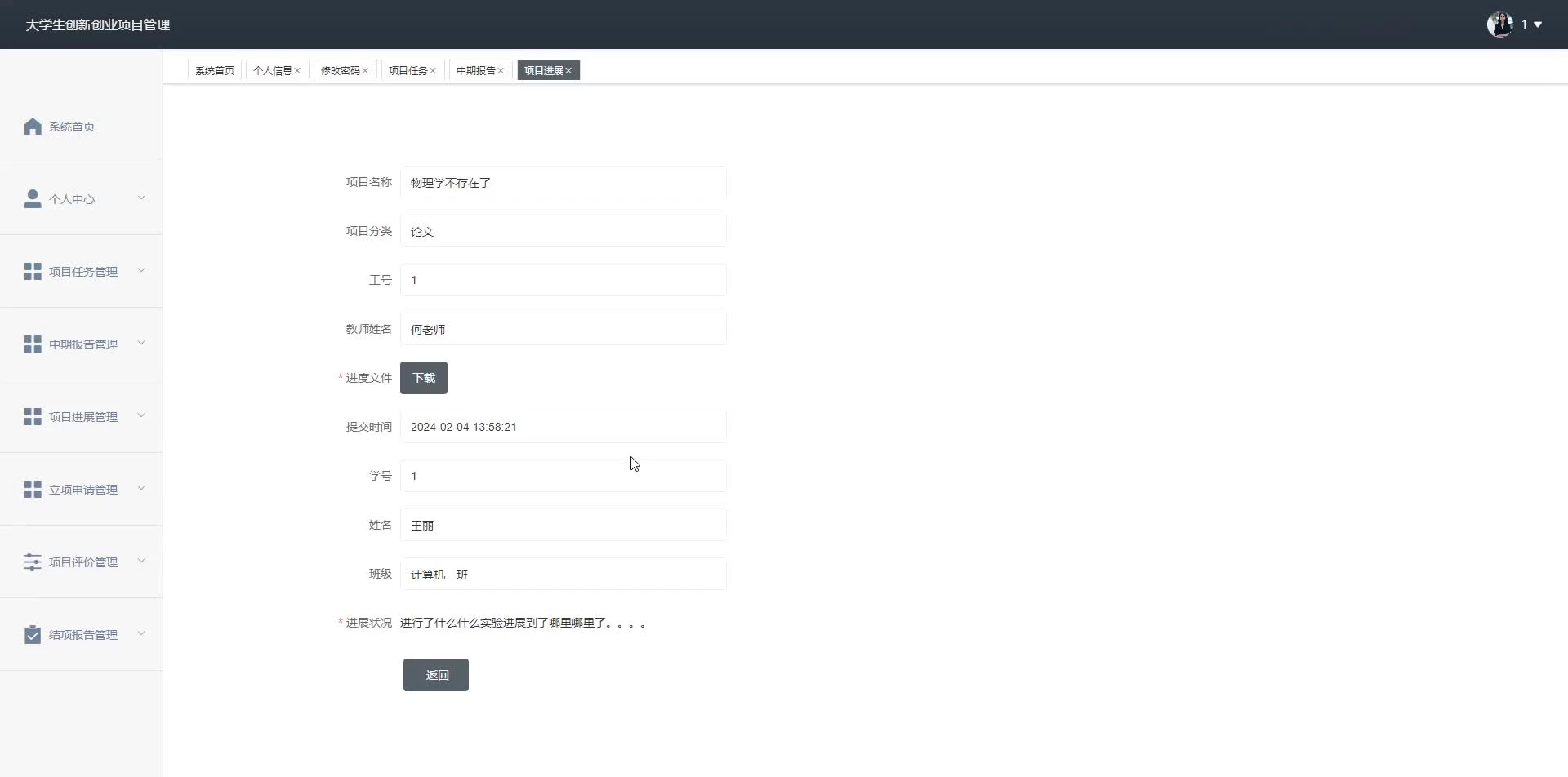This screenshot has width=1568, height=777.
Task: Click the 项目名称 label
Action: [369, 182]
